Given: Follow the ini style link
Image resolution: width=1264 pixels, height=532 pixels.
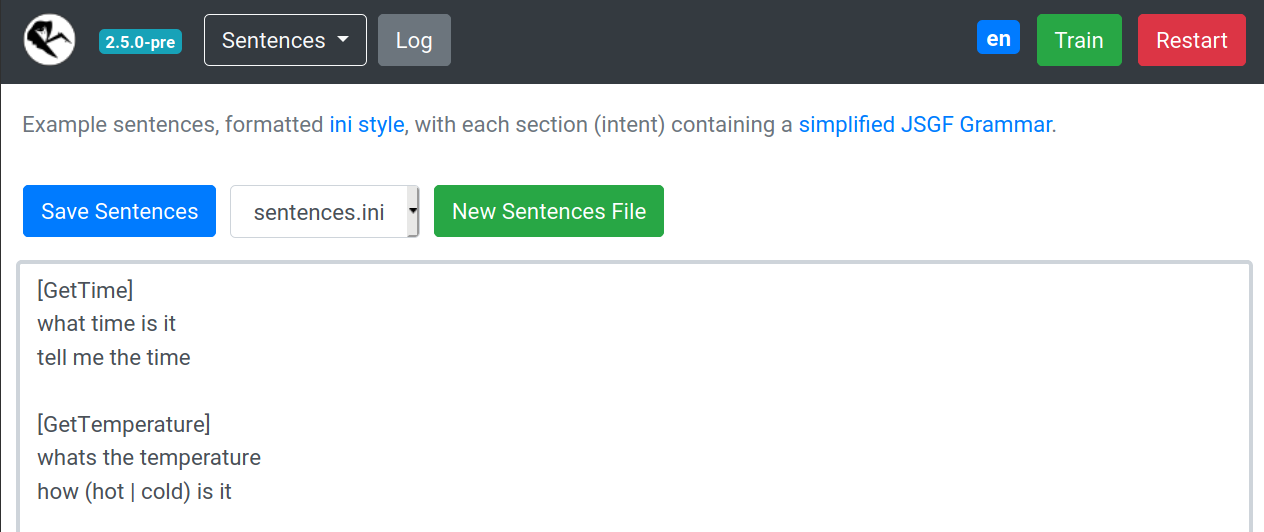Looking at the screenshot, I should [x=367, y=125].
